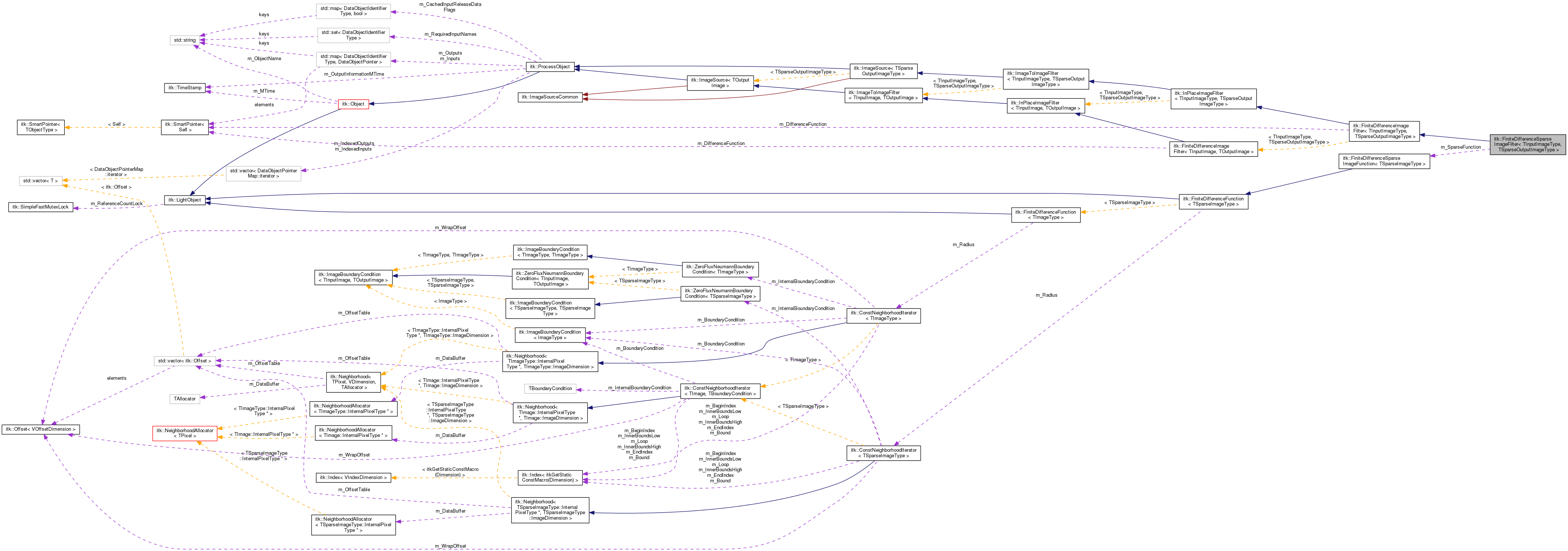The image size is (1568, 551).
Task: Click the TAllocator node
Action: coord(184,399)
